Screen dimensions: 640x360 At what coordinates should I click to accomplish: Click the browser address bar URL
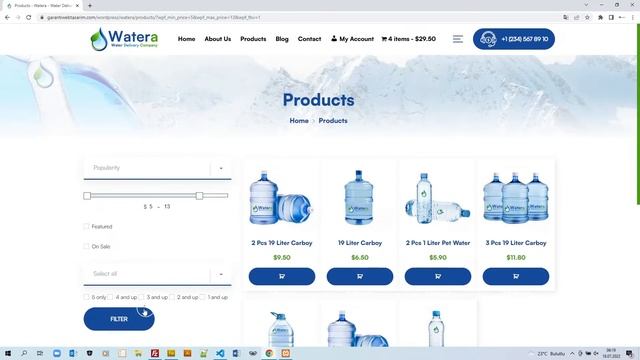(x=153, y=18)
